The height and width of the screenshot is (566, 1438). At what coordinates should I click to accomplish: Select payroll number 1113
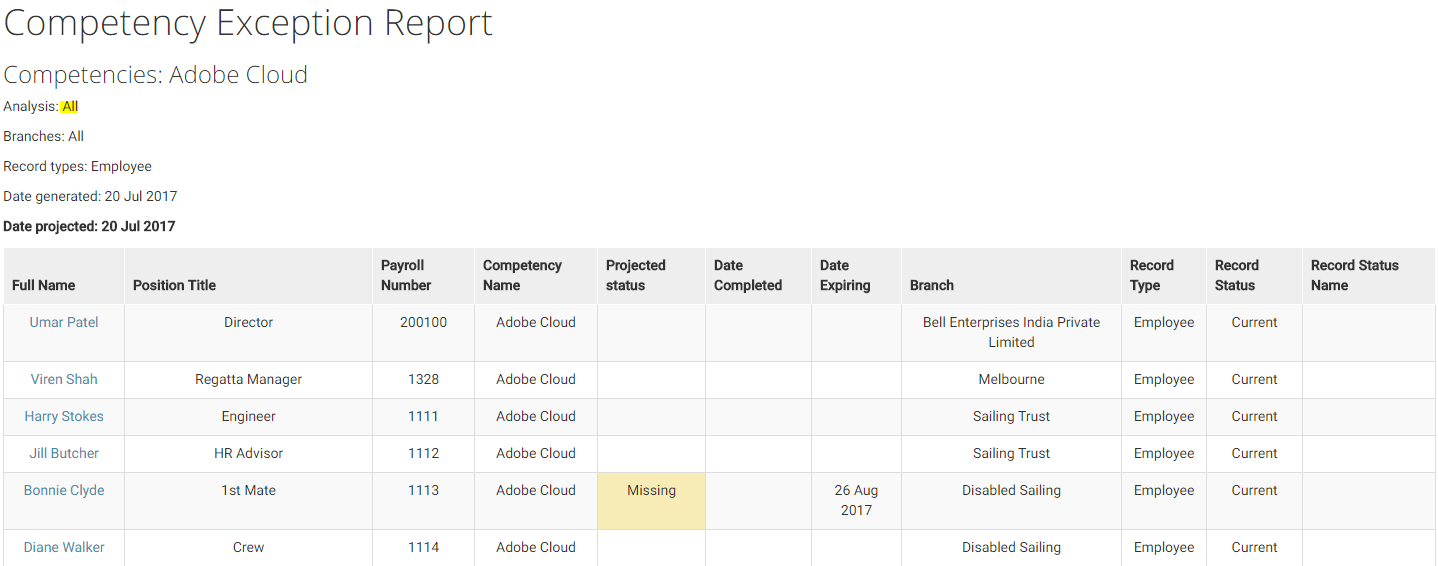point(424,490)
